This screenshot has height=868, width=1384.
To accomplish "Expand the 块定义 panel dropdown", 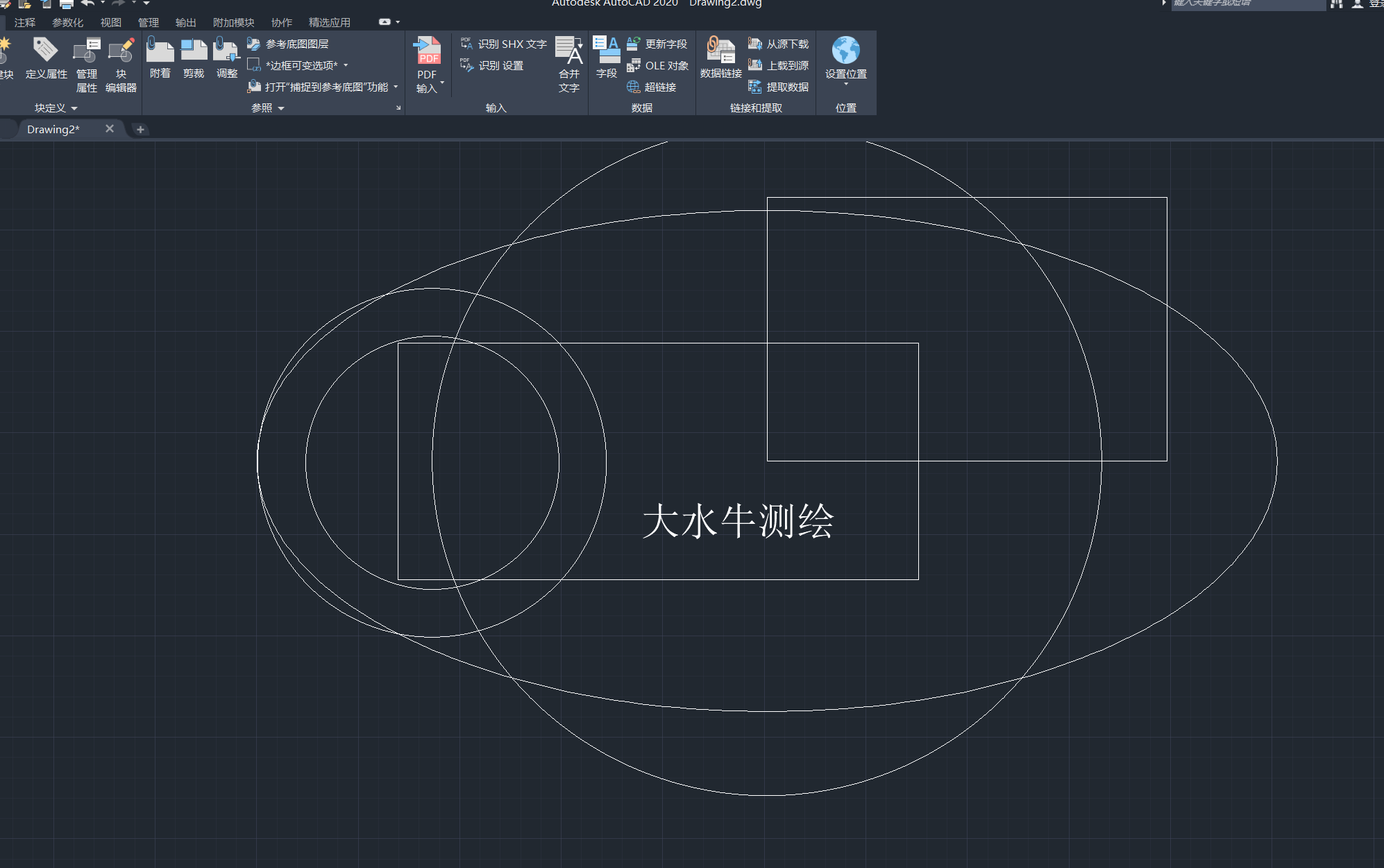I will tap(74, 108).
